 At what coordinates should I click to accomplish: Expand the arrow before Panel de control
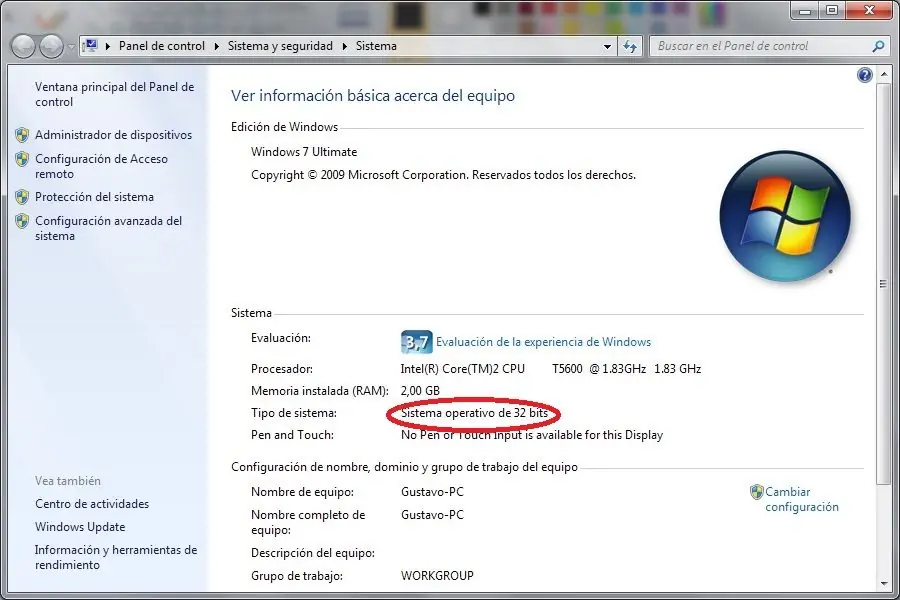click(x=107, y=46)
